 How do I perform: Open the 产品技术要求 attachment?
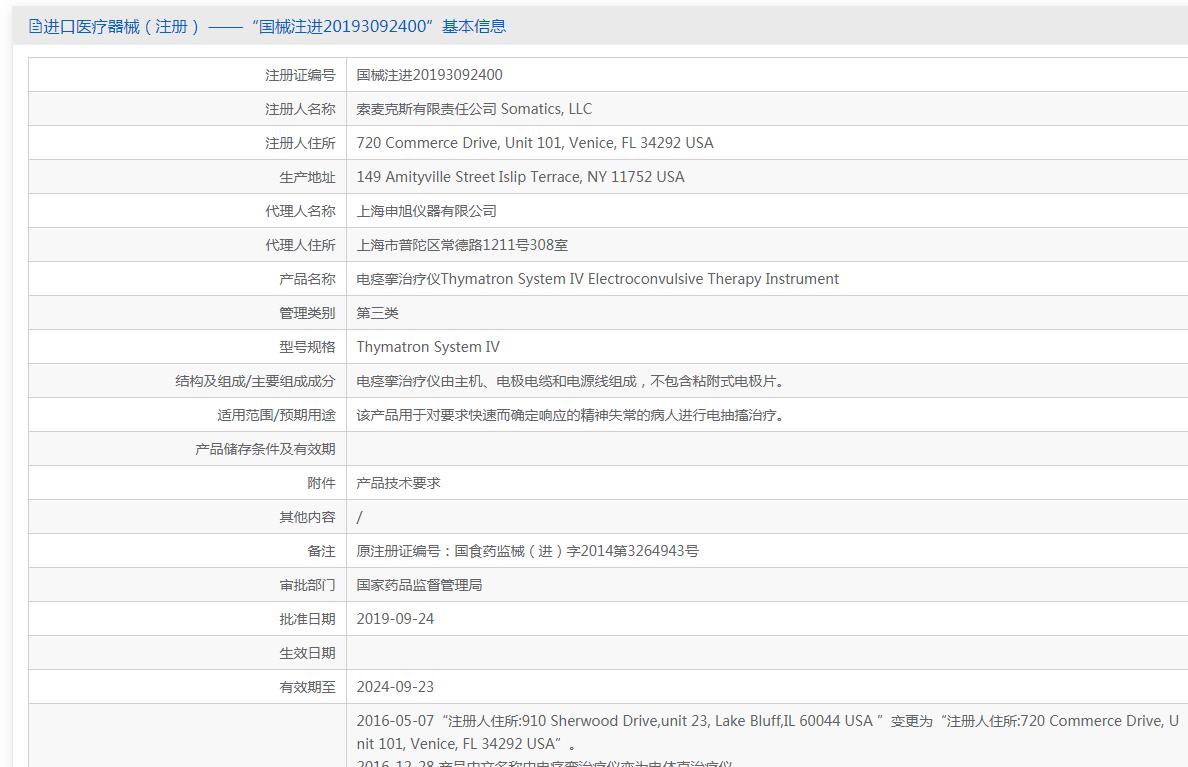399,484
